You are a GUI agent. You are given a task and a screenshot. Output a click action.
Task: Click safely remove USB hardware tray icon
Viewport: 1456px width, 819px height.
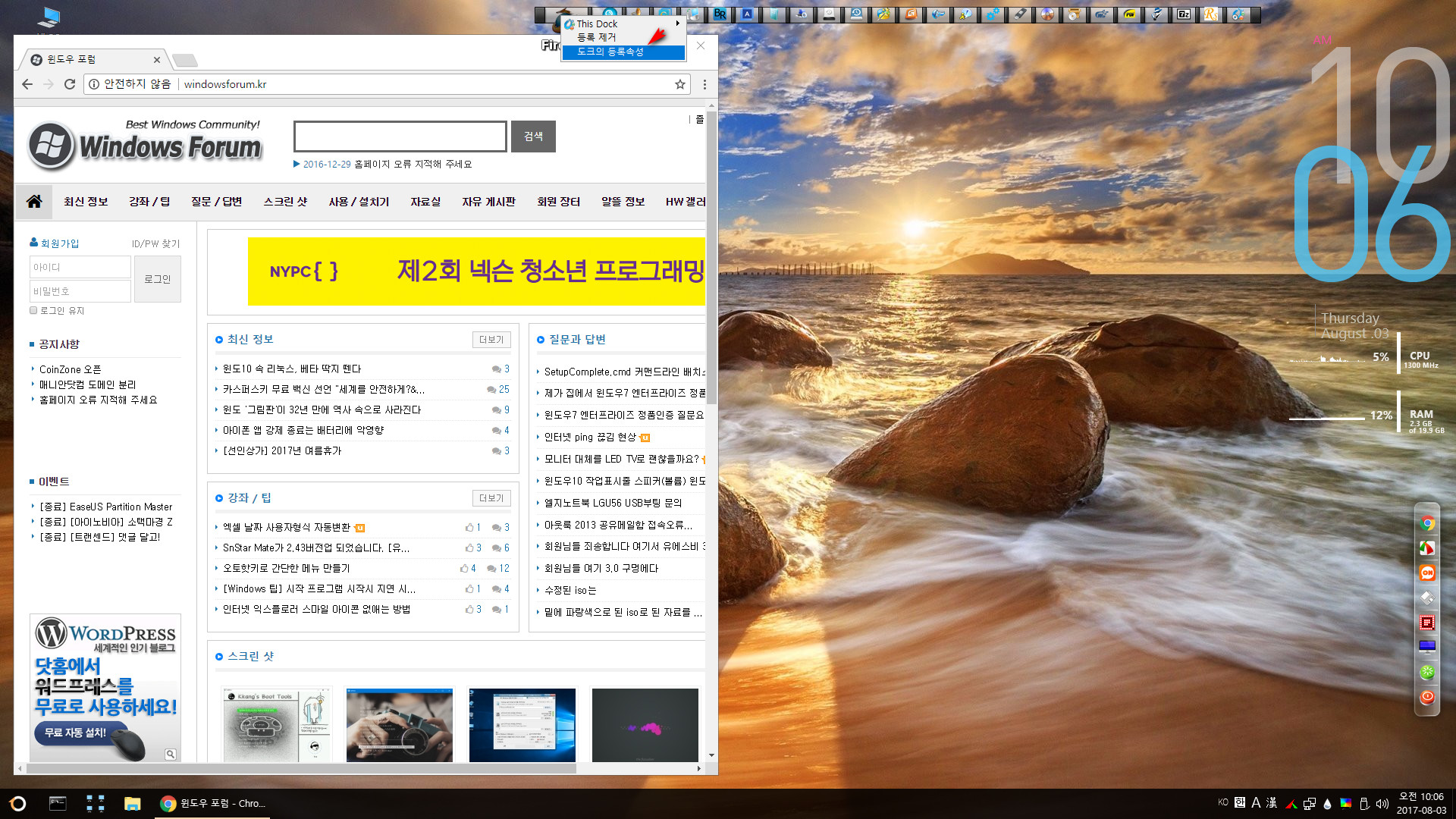pyautogui.click(x=1364, y=804)
